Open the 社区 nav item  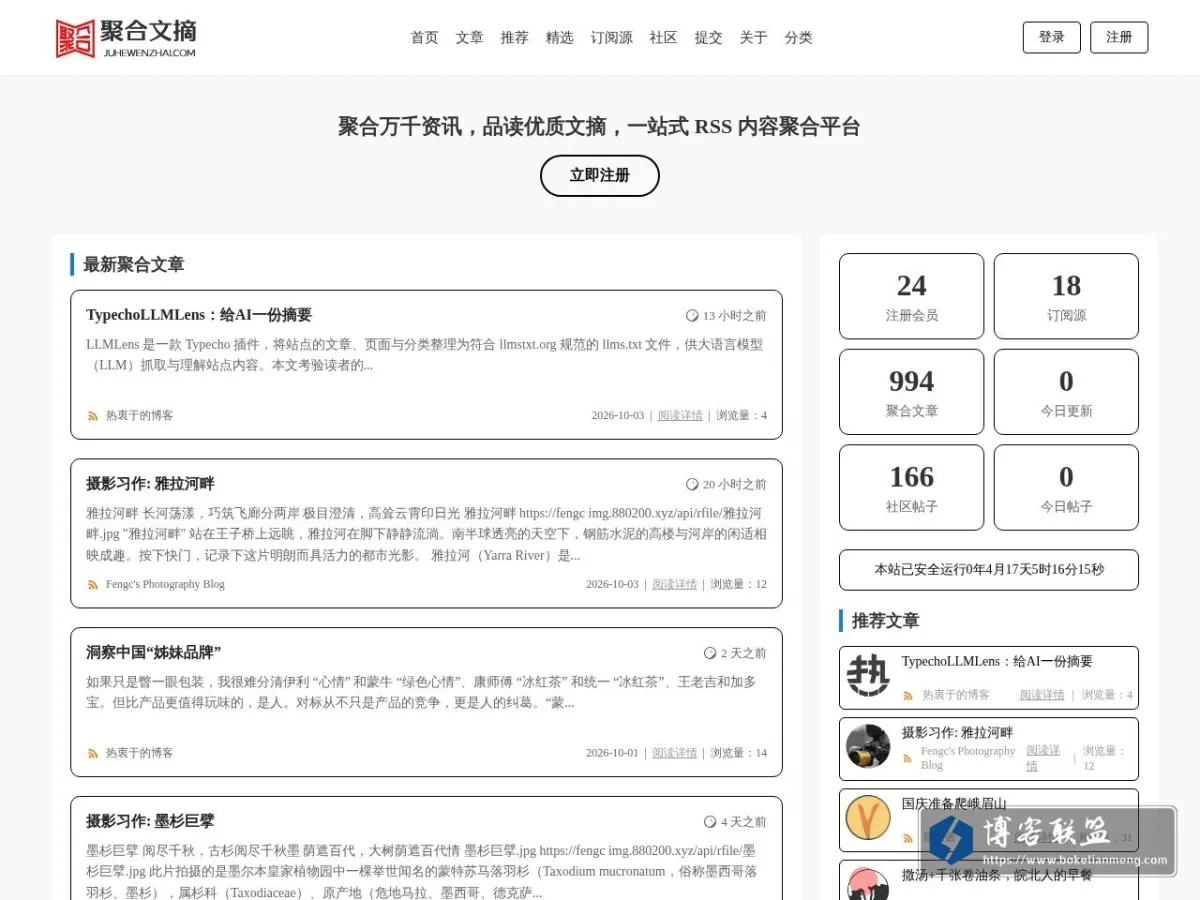point(664,38)
